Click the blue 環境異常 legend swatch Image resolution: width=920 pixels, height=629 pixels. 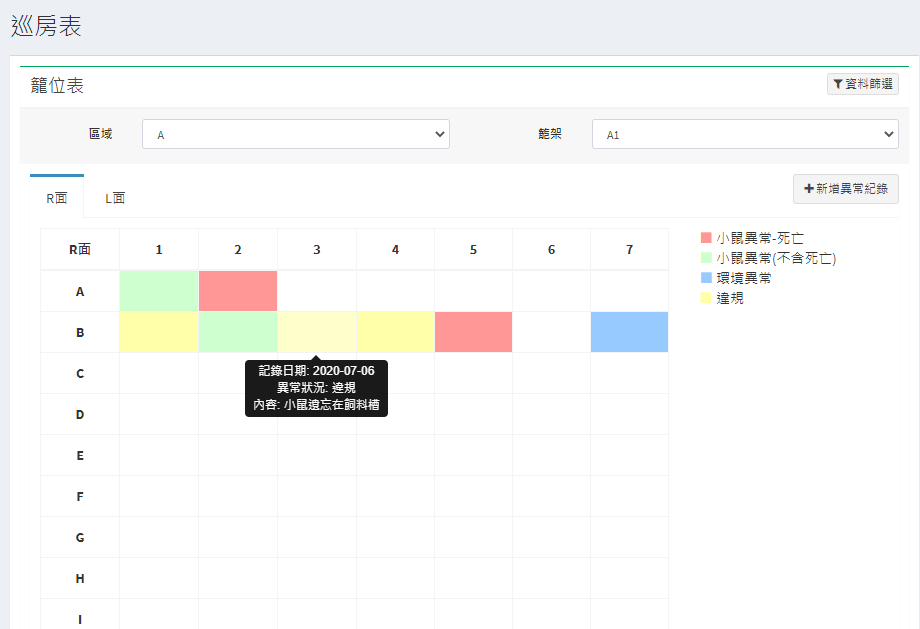pyautogui.click(x=707, y=278)
